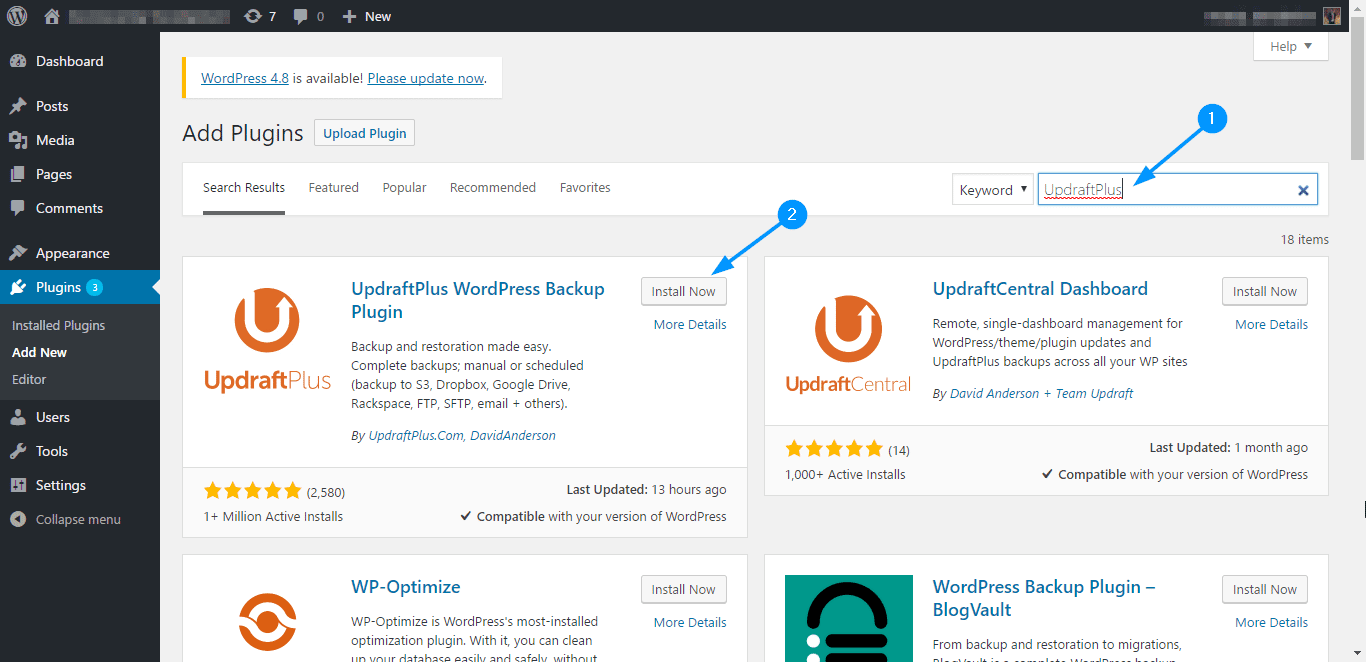The width and height of the screenshot is (1366, 662).
Task: Click the Appearance paintbrush icon
Action: pos(18,253)
